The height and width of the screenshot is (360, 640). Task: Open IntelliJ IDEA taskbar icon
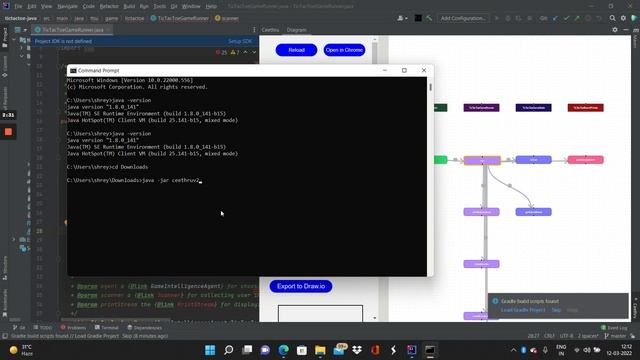(x=411, y=350)
